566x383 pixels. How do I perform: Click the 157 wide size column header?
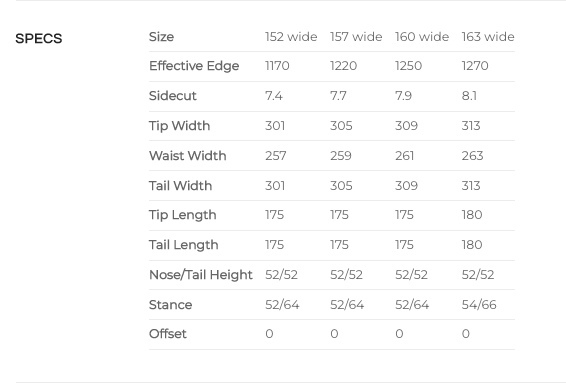pos(356,36)
